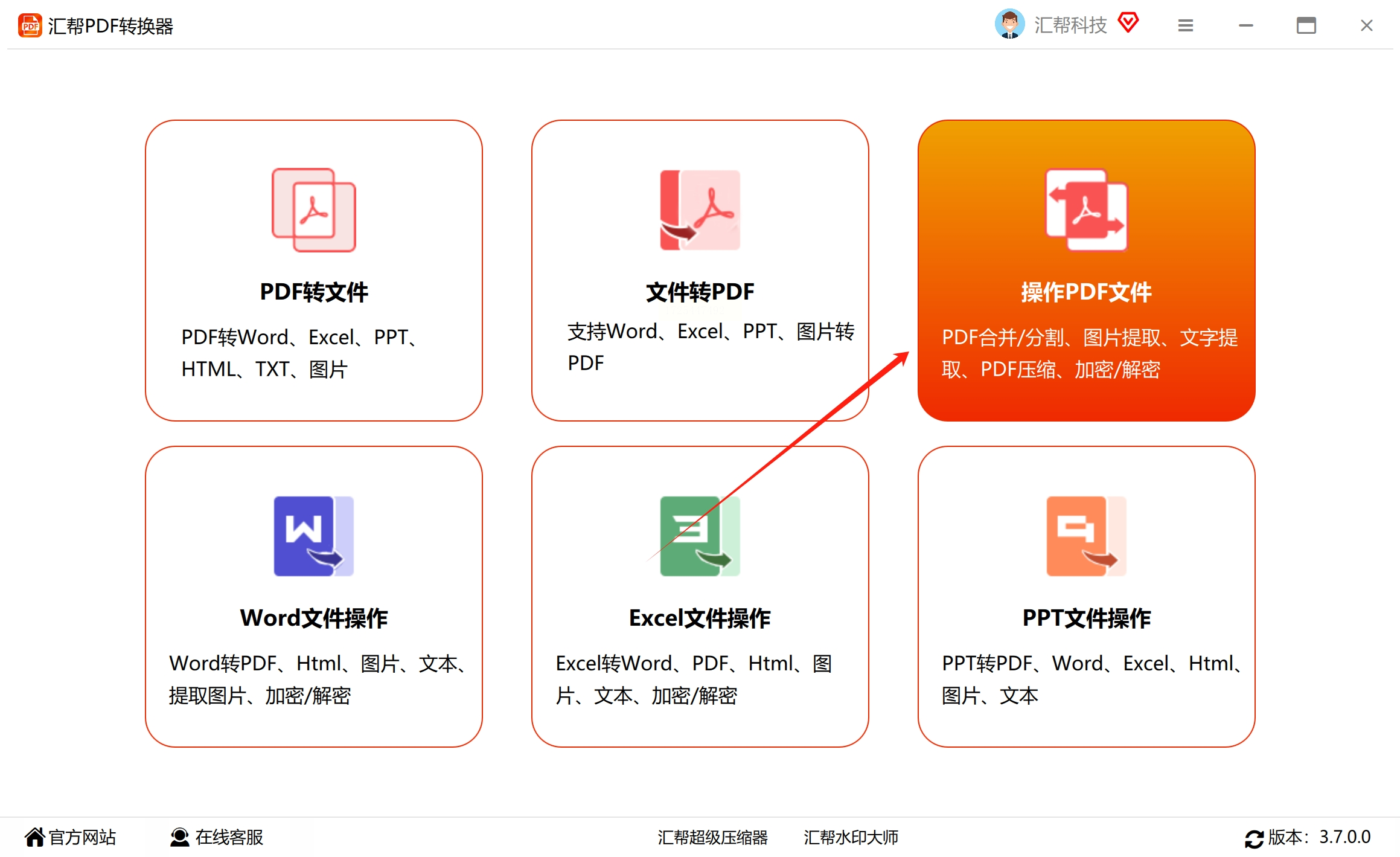Click the home icon beside 官方网站
Screen dimensions: 1400x857
[x=36, y=836]
